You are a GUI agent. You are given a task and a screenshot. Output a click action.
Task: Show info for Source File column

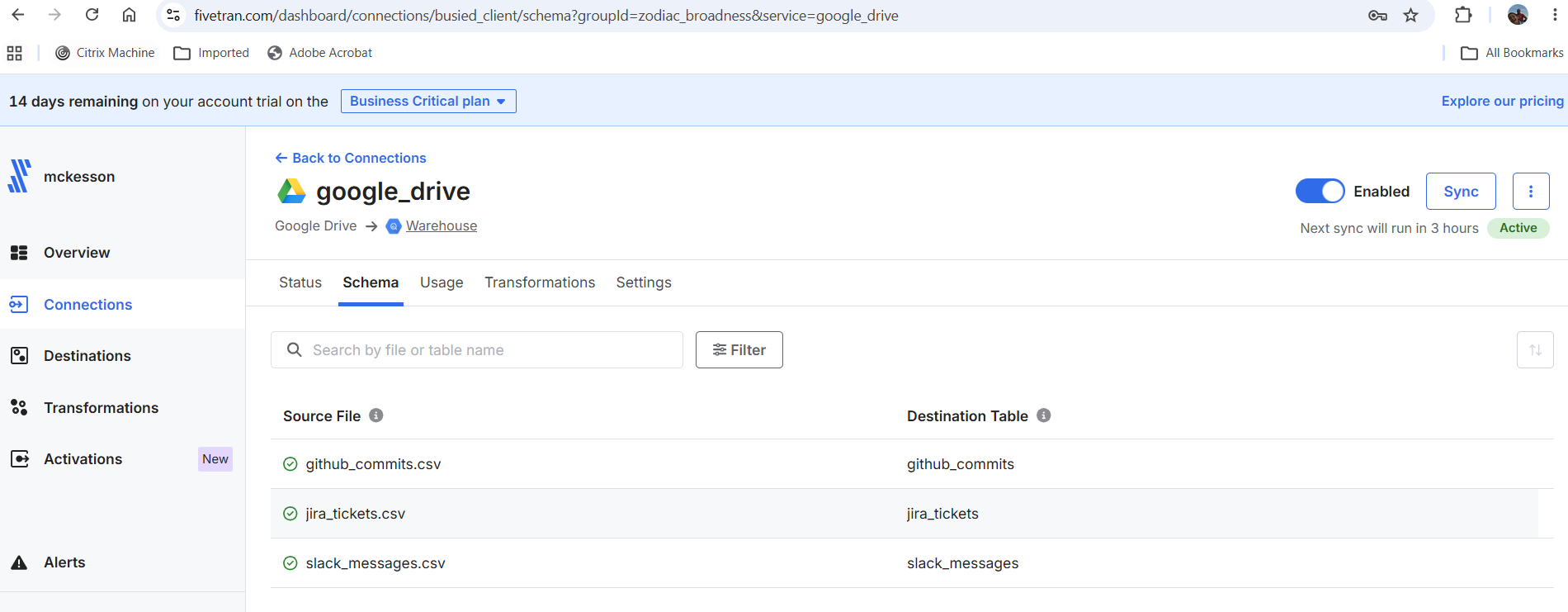(x=376, y=415)
